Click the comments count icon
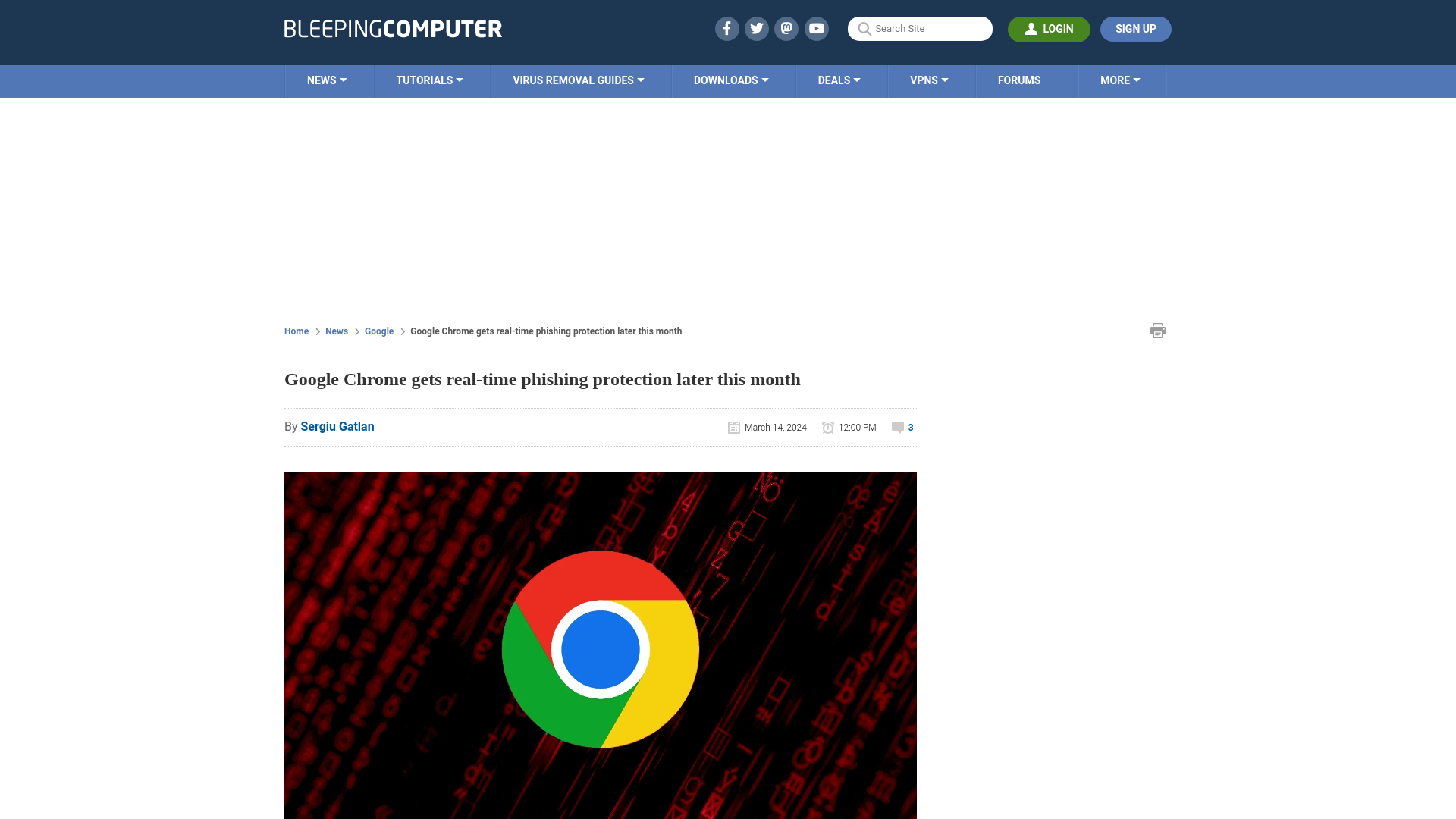 point(898,427)
